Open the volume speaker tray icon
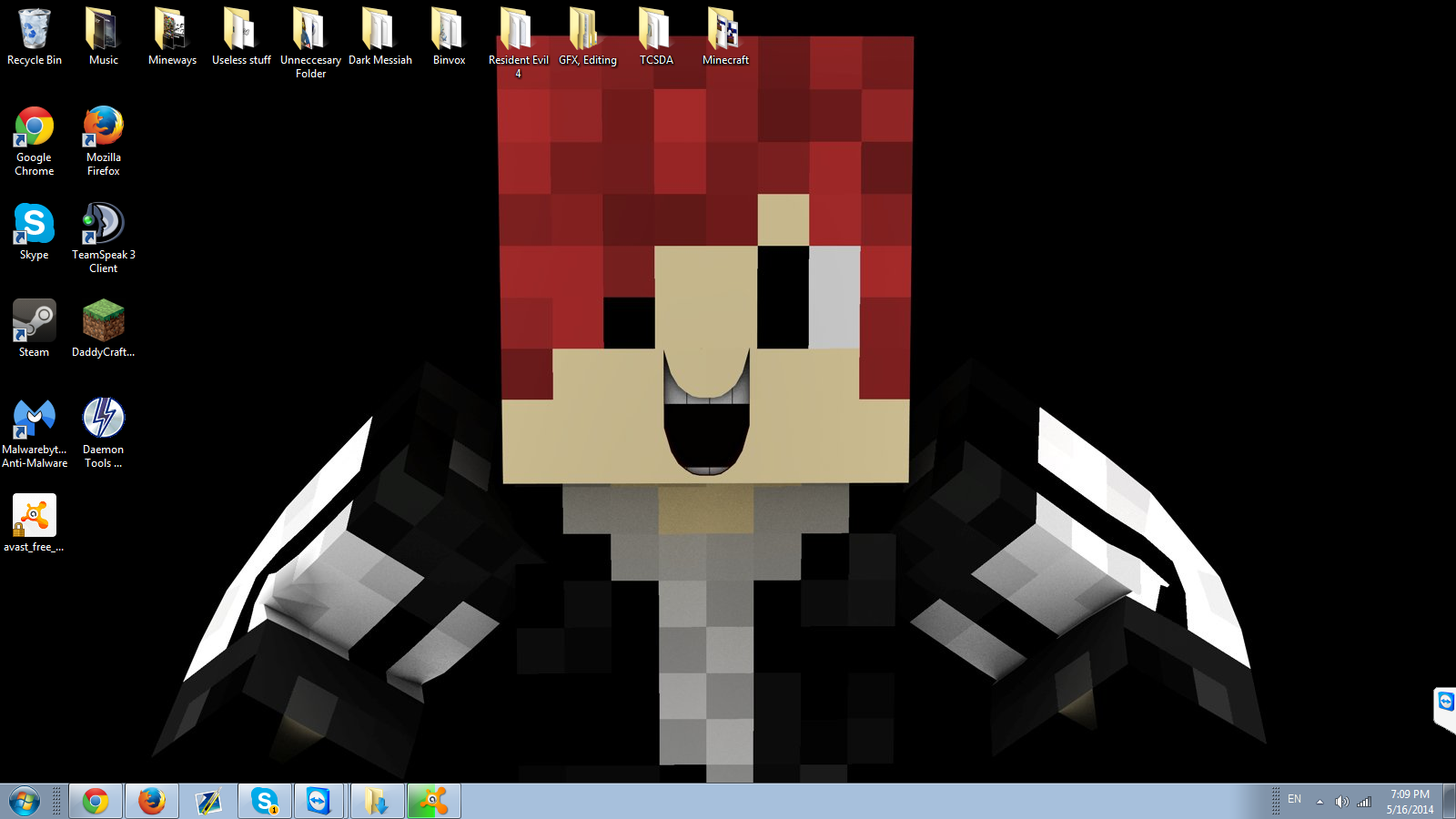Screen dimensions: 1456x819 click(1341, 802)
